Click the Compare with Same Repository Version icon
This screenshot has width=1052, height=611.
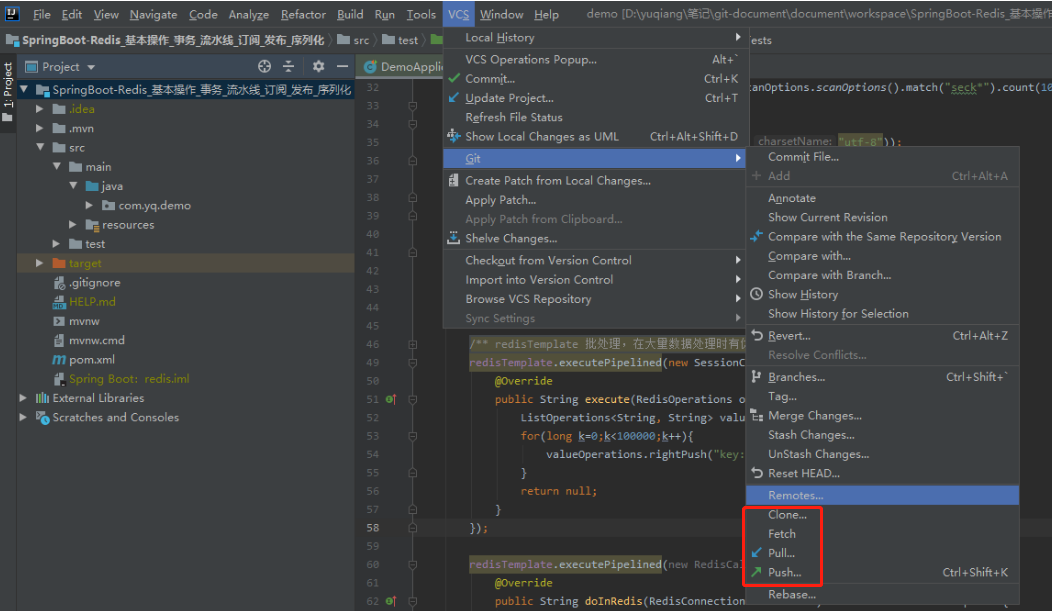(x=756, y=236)
